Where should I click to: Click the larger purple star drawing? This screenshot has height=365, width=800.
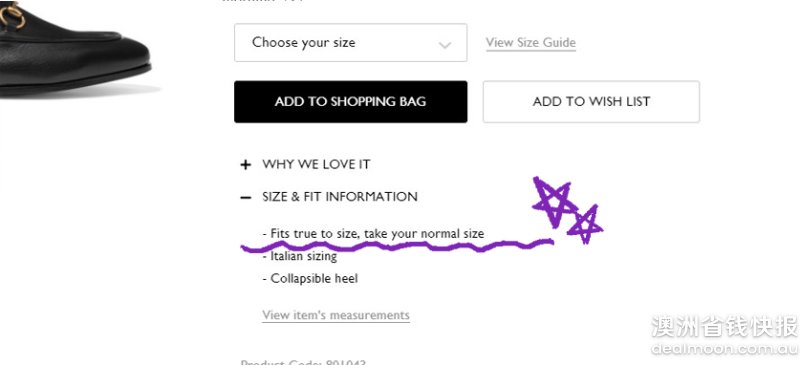(x=553, y=201)
